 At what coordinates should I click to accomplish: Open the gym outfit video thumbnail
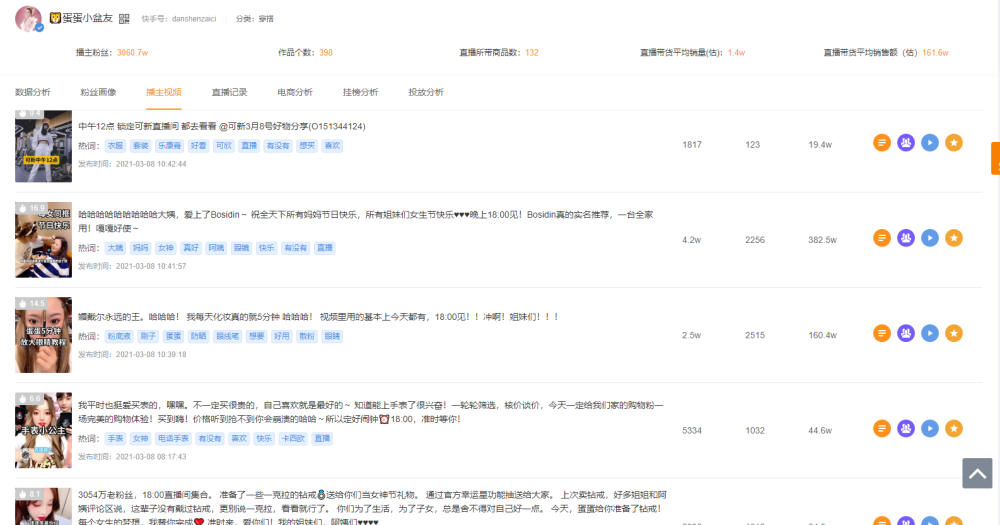coord(43,146)
